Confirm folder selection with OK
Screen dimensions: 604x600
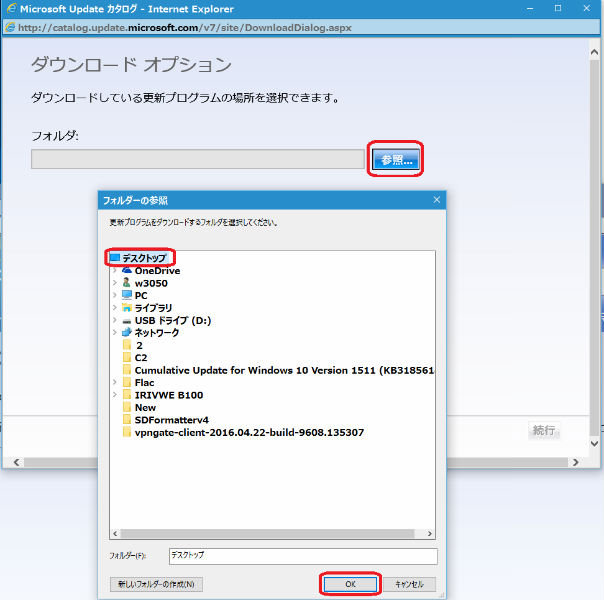tap(350, 584)
